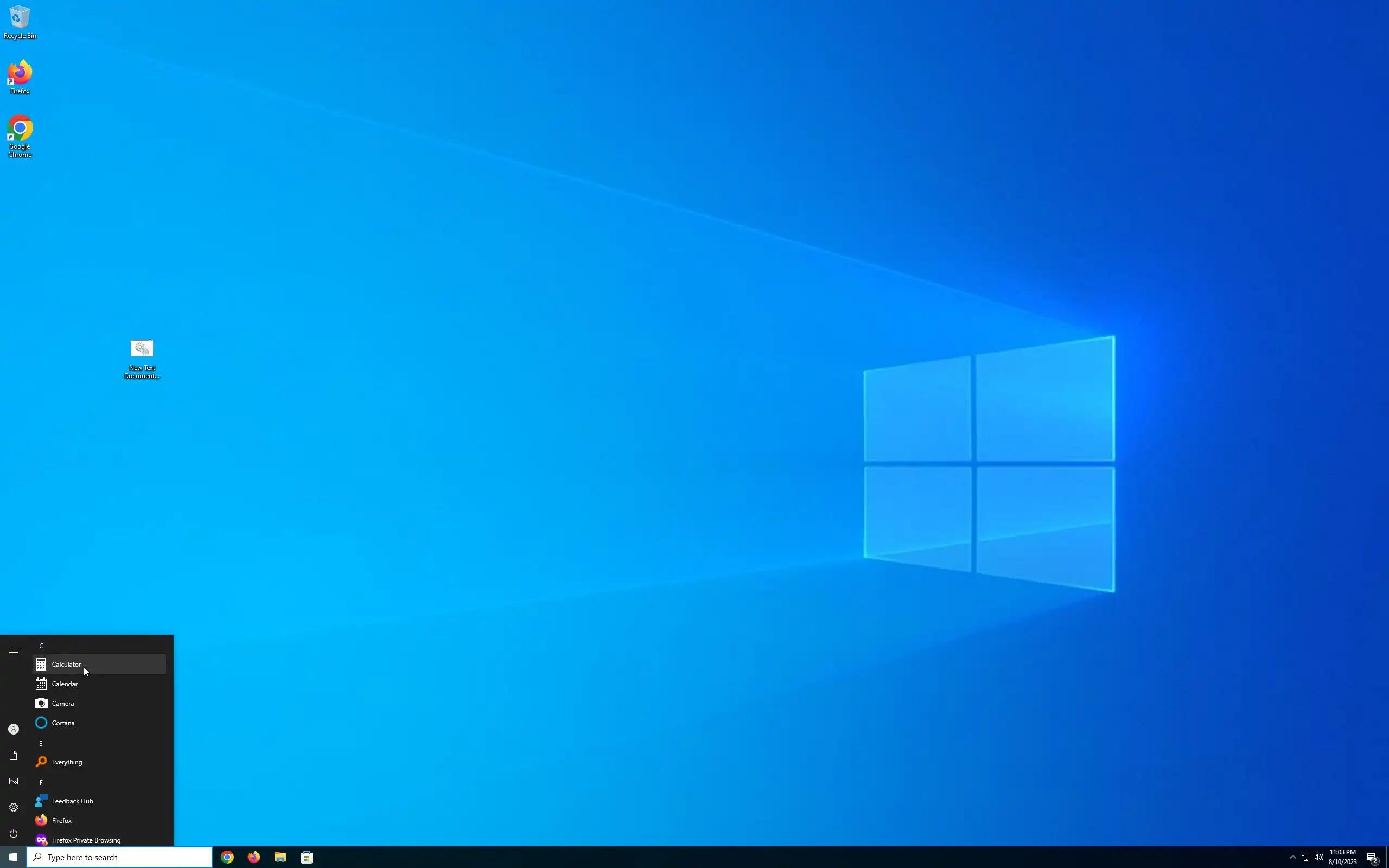Click the Windows Start button

12,857
